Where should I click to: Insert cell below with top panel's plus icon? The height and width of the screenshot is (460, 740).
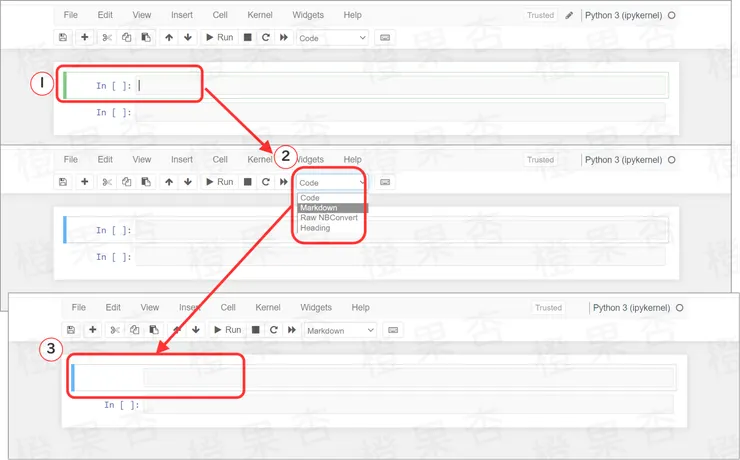(84, 37)
